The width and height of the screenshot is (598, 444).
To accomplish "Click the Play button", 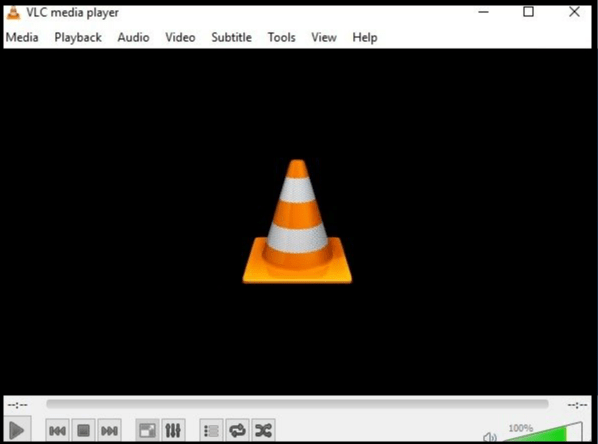I will (16, 430).
